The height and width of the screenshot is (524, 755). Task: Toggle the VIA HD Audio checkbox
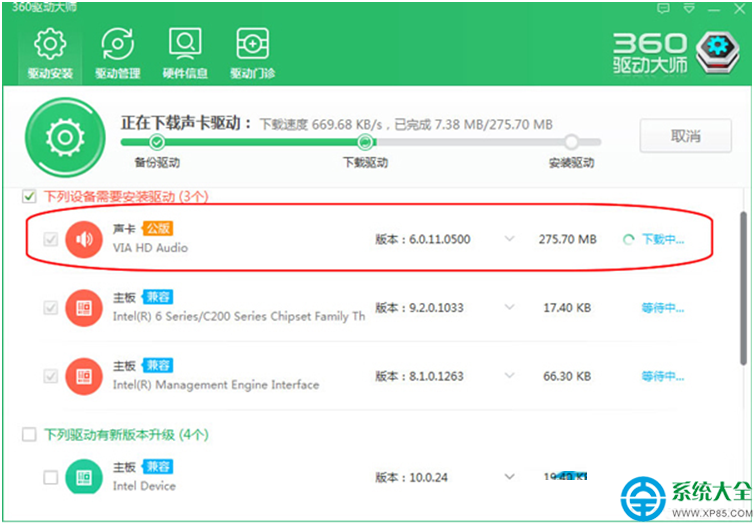[51, 239]
